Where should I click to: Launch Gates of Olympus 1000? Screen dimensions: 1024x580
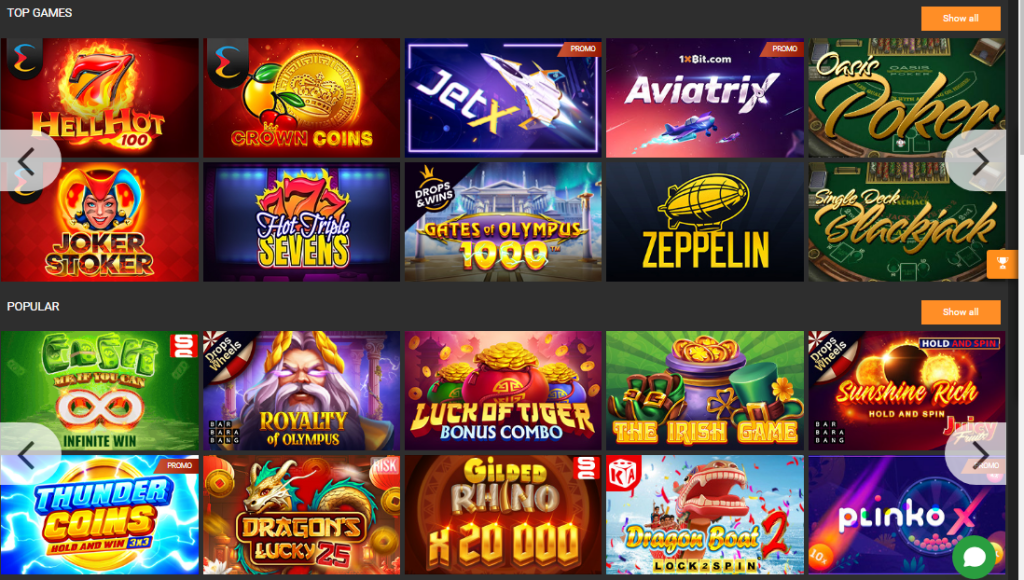[503, 222]
